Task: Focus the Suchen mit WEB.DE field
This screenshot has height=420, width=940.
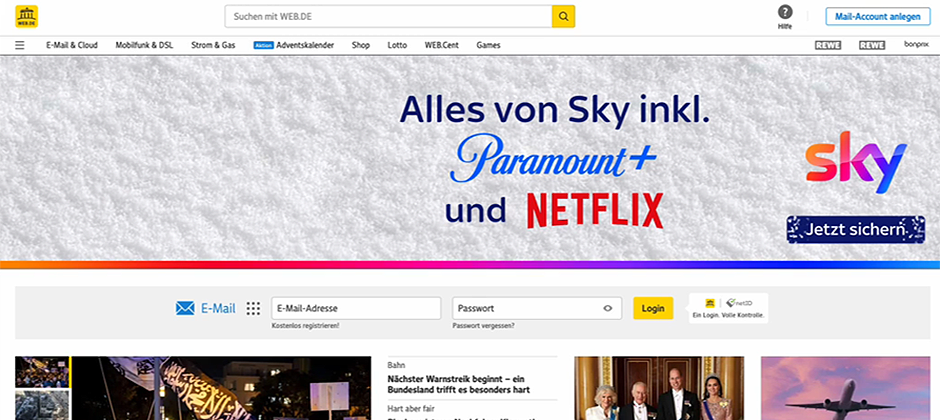Action: 388,17
